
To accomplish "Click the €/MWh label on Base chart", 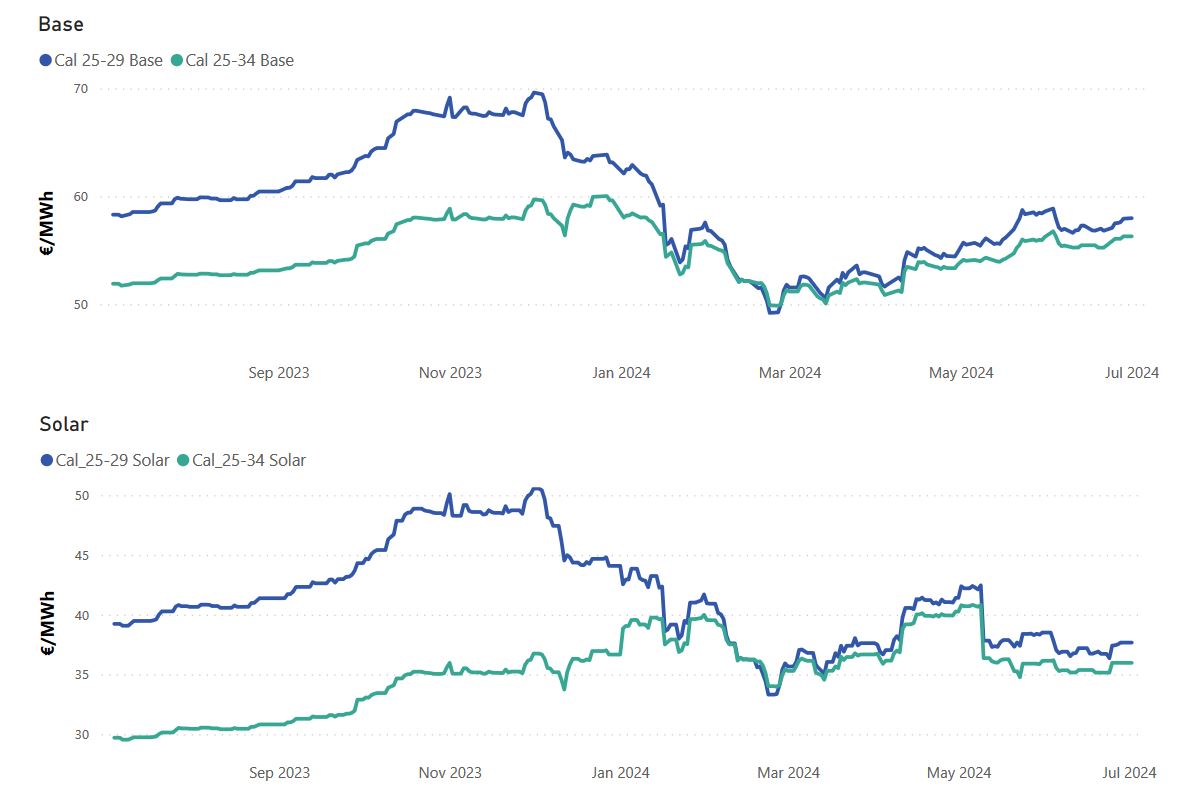I will [x=47, y=224].
